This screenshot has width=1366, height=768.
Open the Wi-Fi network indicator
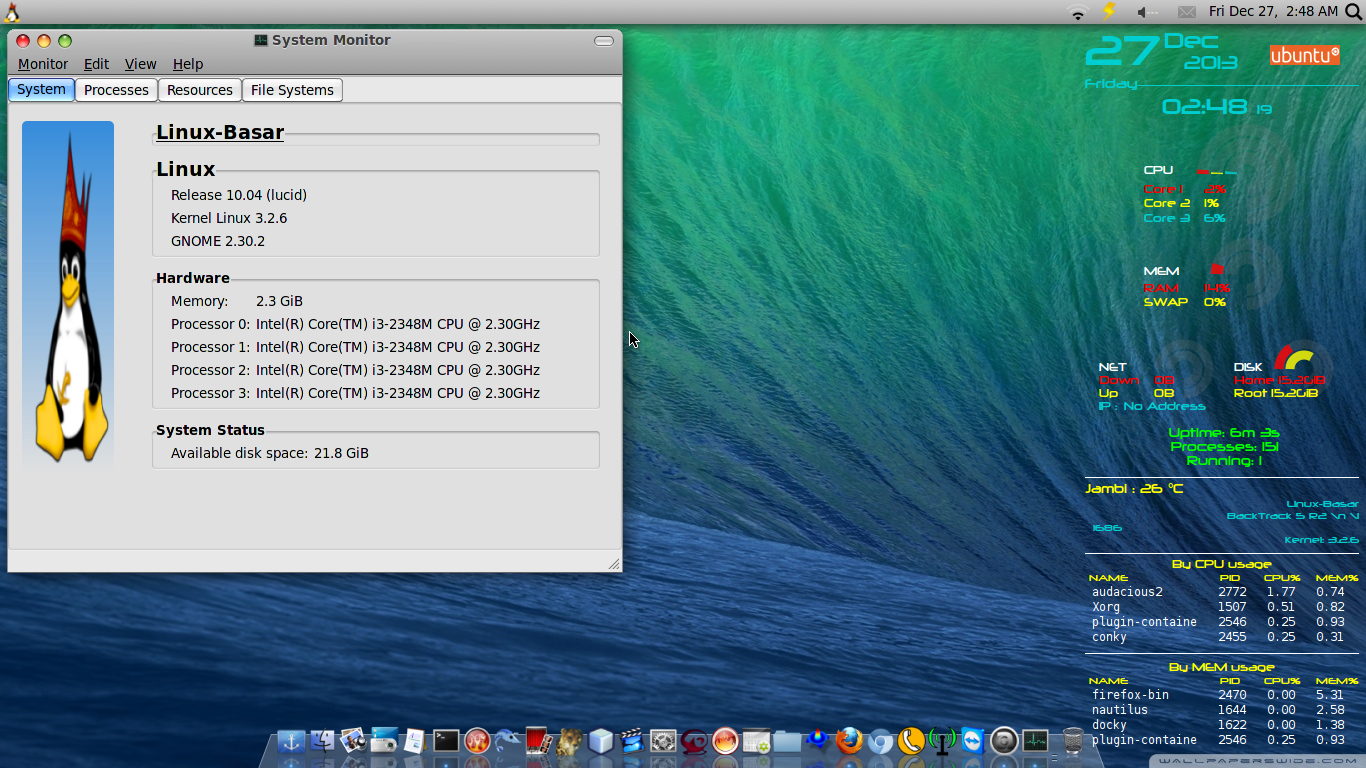coord(1077,12)
